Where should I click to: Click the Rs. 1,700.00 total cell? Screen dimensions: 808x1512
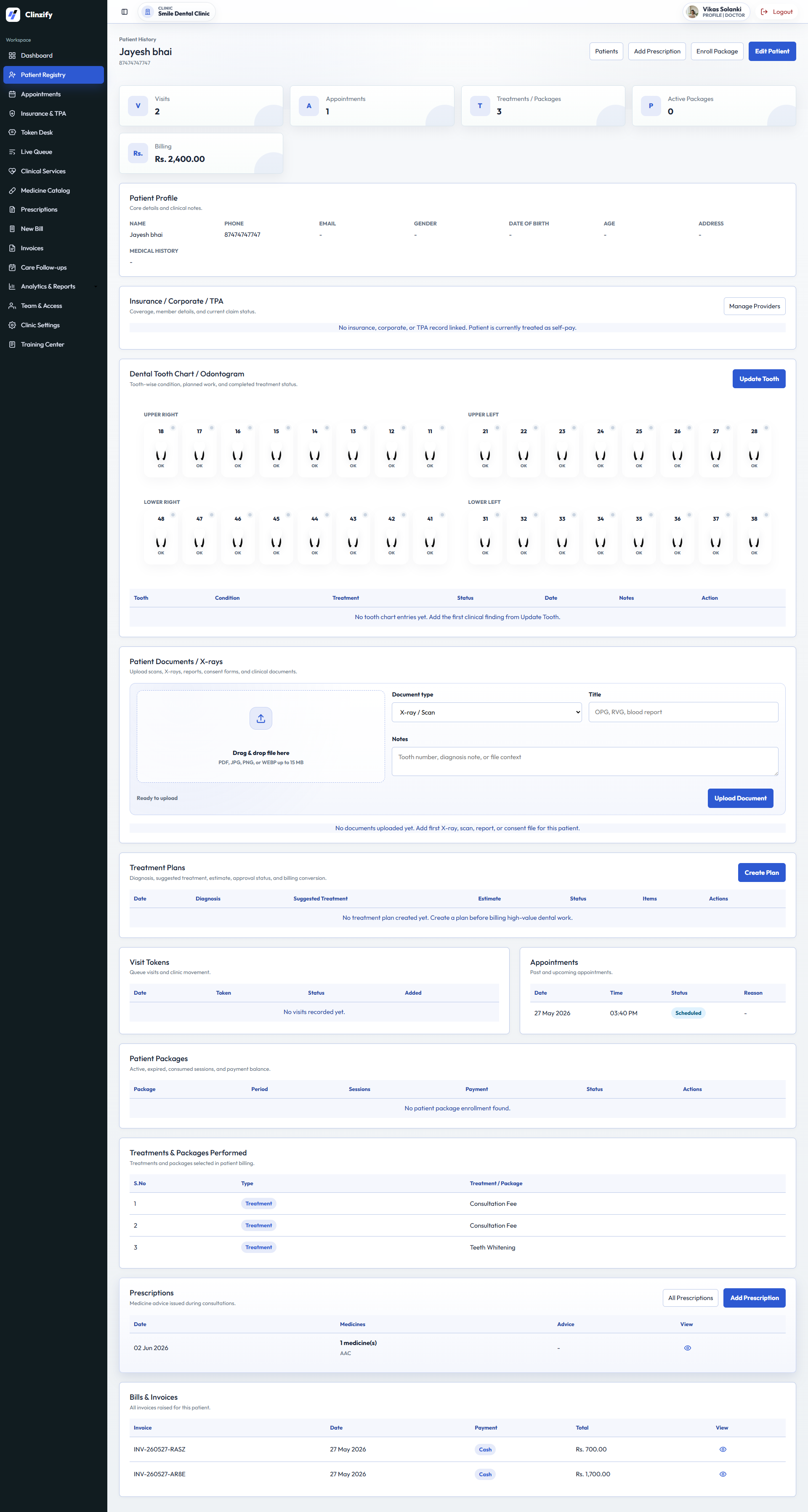point(593,1474)
